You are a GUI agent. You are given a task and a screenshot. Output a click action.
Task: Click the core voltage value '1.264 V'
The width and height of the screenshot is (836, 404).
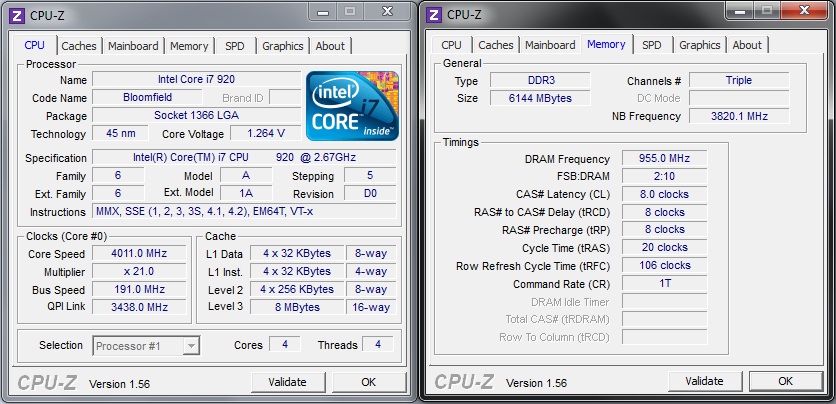[266, 133]
